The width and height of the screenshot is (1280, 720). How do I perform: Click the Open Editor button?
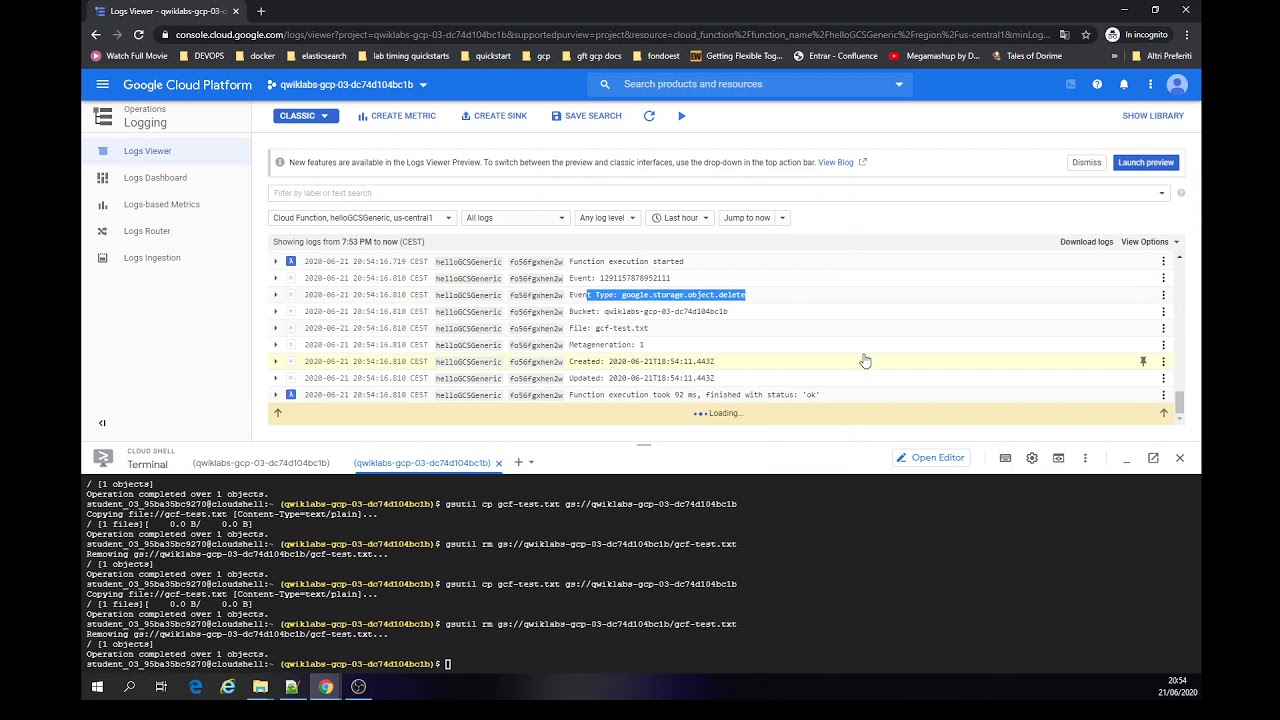point(931,458)
